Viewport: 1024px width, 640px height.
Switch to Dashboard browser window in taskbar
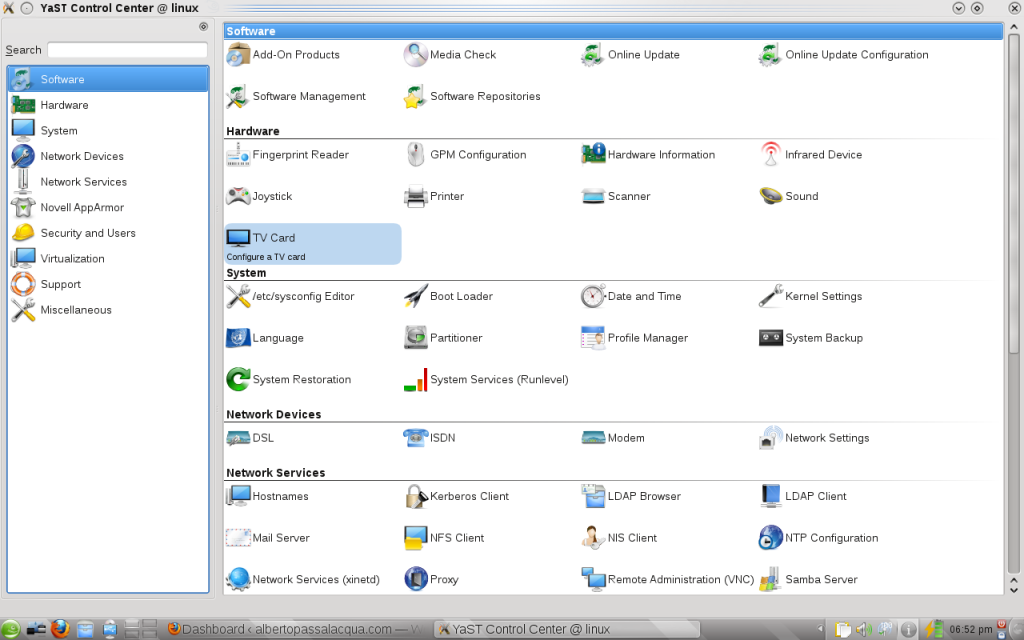pos(295,630)
